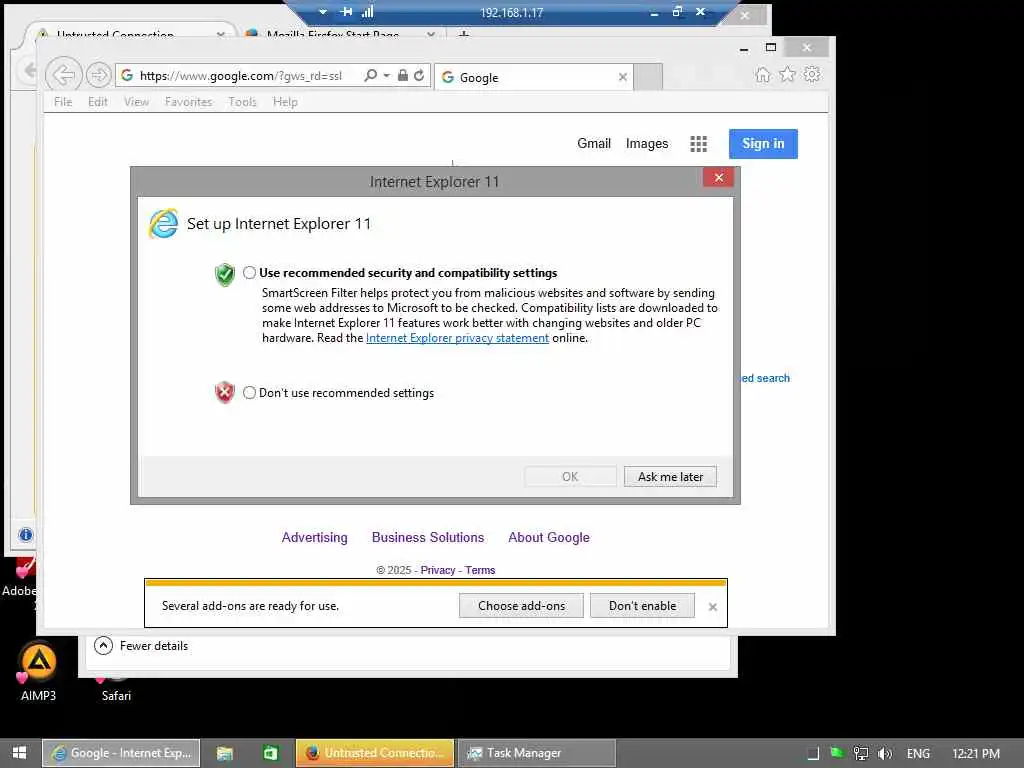Select the Mozilla Firefox Start Page tab
Screen dimensions: 1024x768
pyautogui.click(x=340, y=33)
